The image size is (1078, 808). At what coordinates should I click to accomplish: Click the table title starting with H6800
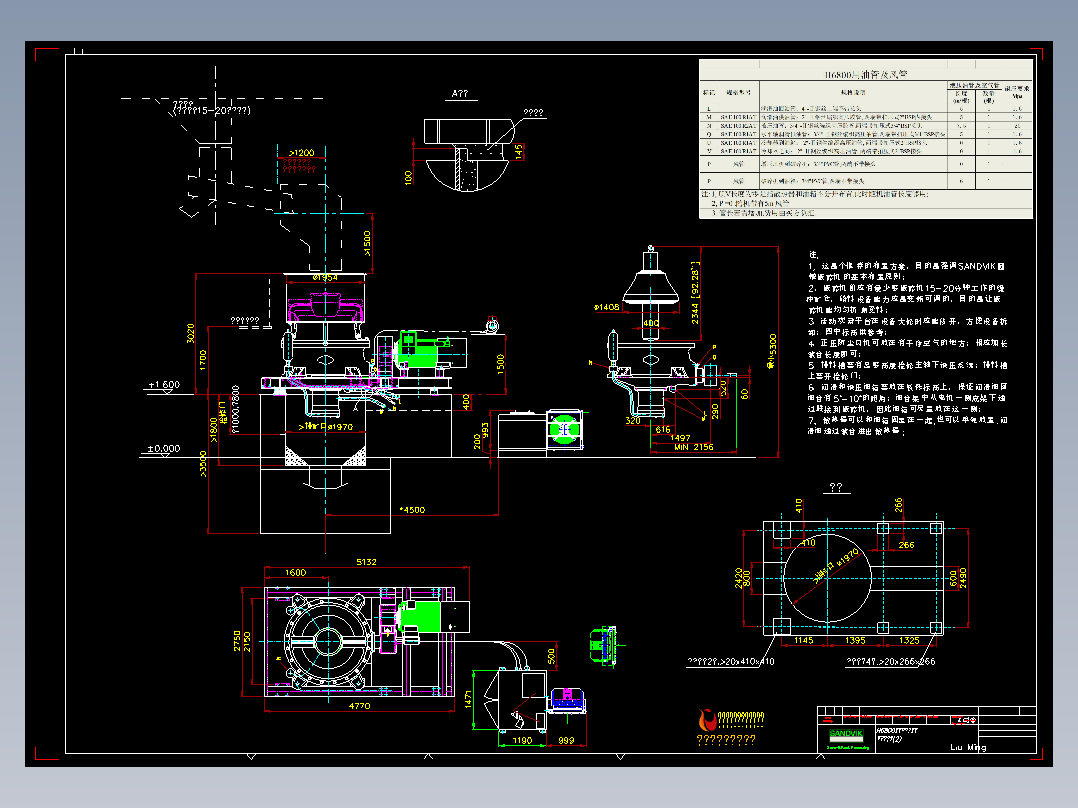coord(866,74)
